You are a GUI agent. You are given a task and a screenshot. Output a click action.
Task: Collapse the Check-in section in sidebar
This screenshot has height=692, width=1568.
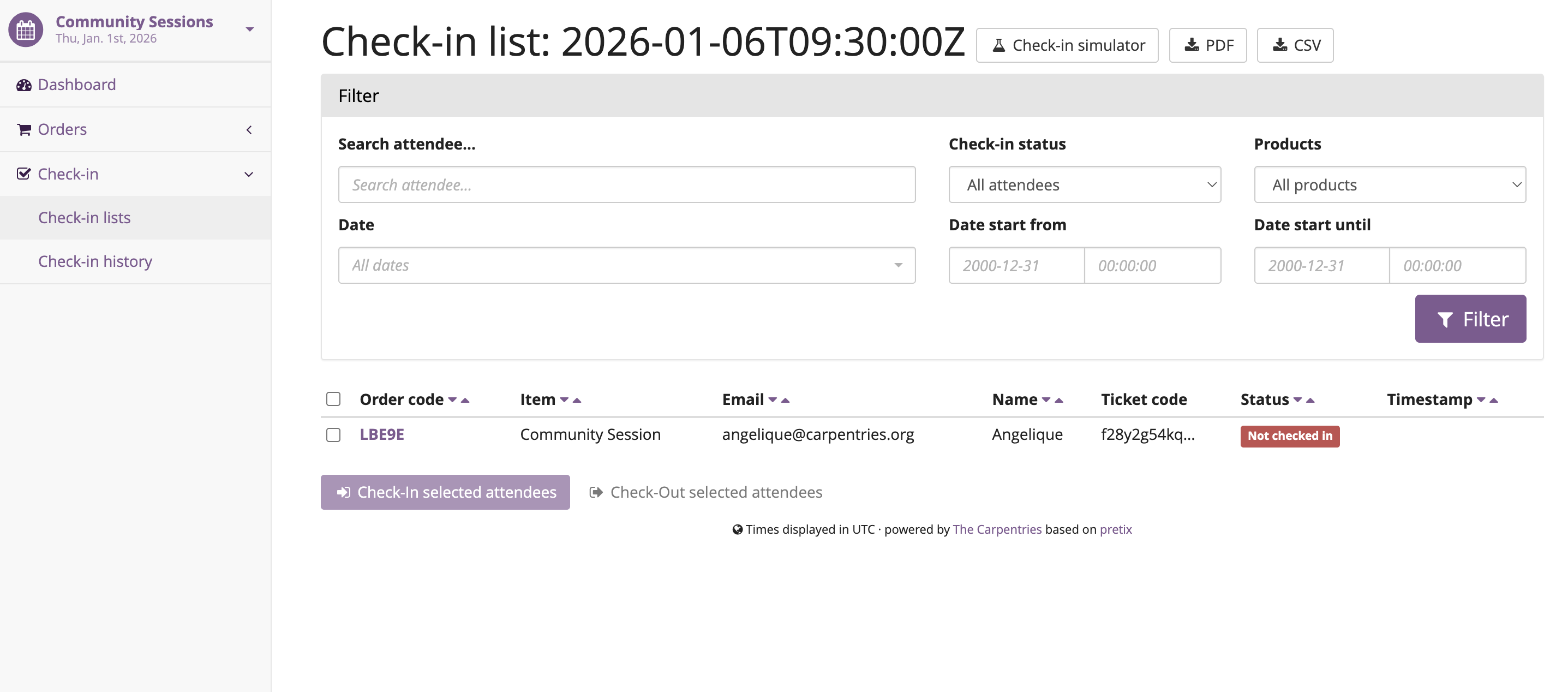point(249,174)
